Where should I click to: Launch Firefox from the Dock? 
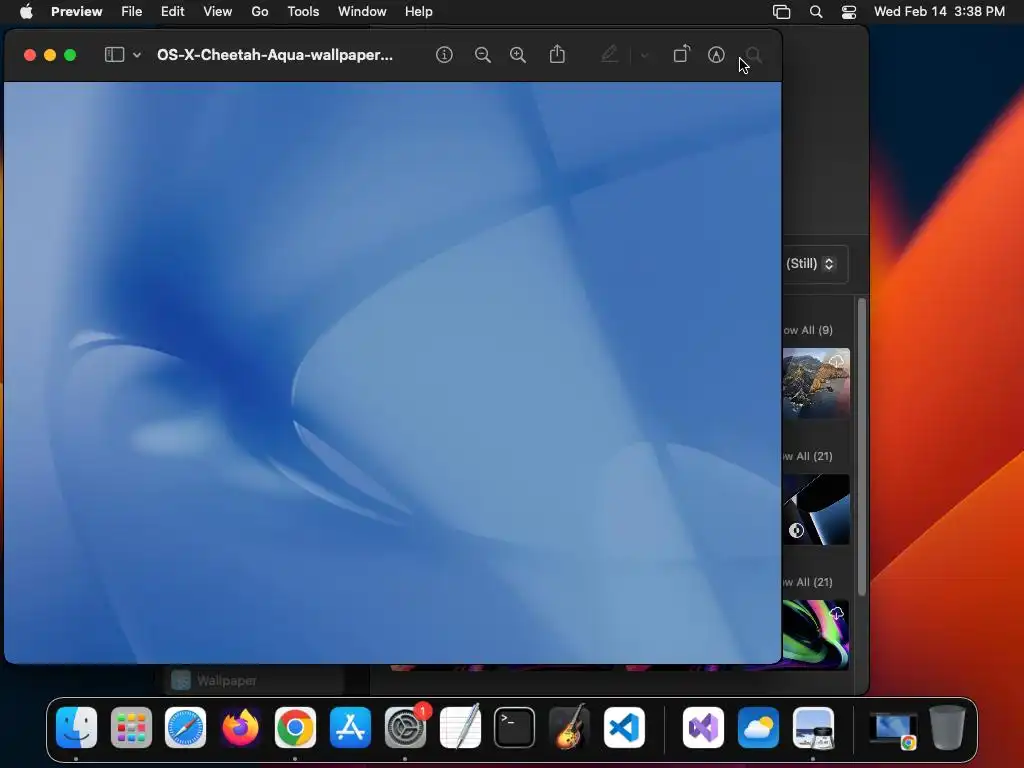click(x=240, y=728)
